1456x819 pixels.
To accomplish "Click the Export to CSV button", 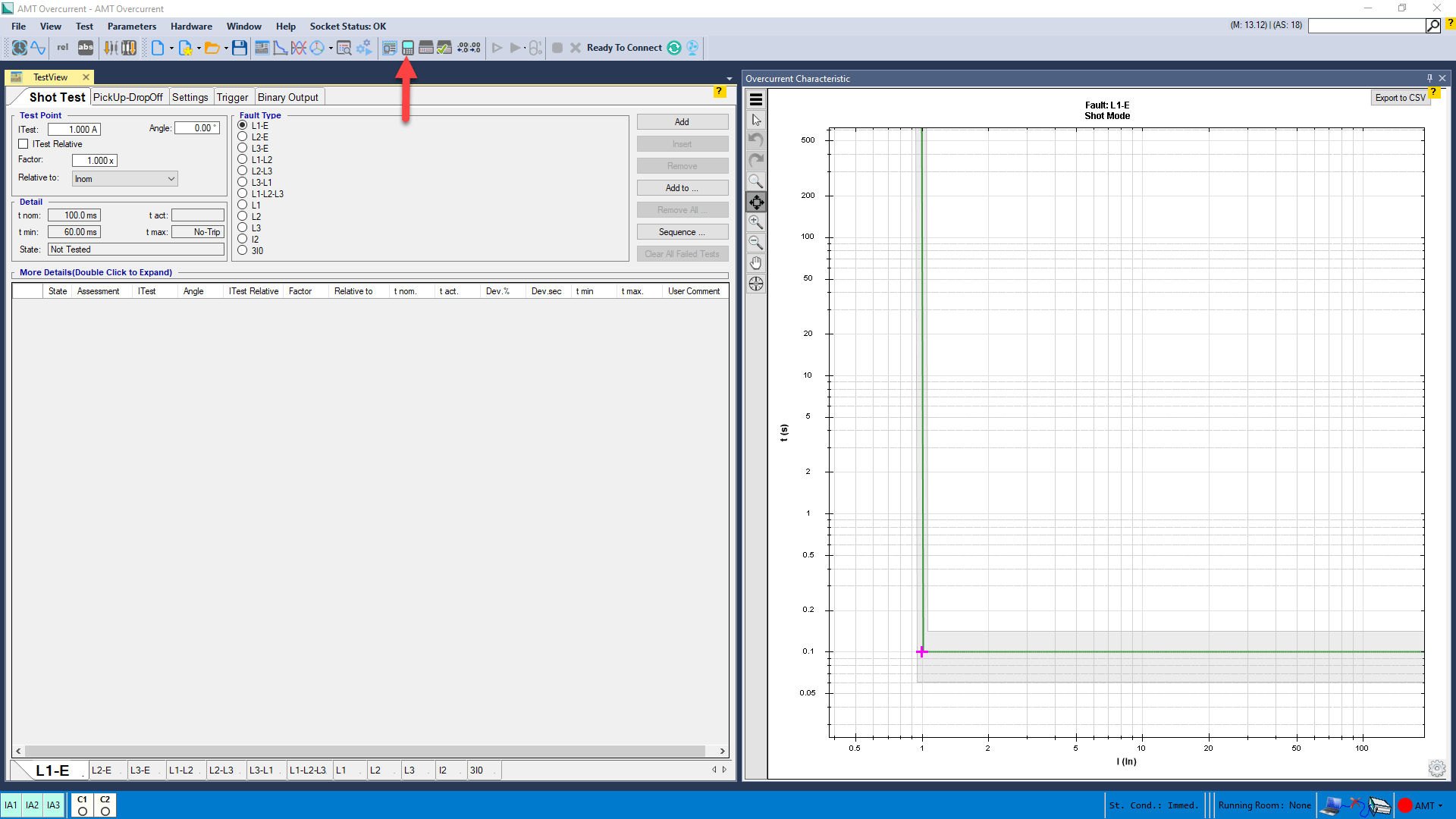I will click(1399, 98).
